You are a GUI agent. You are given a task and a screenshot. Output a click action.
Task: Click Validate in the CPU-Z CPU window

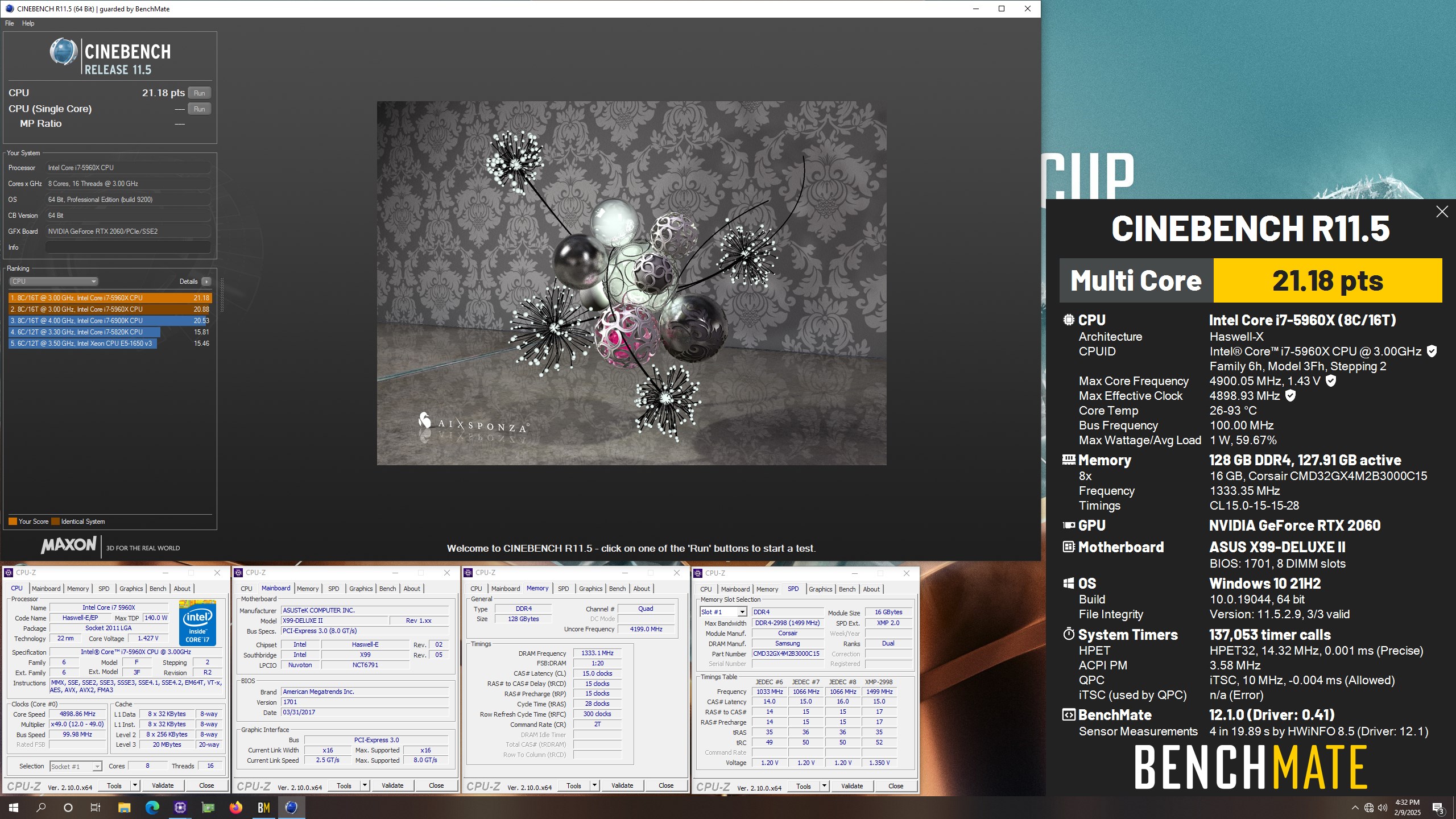point(163,785)
